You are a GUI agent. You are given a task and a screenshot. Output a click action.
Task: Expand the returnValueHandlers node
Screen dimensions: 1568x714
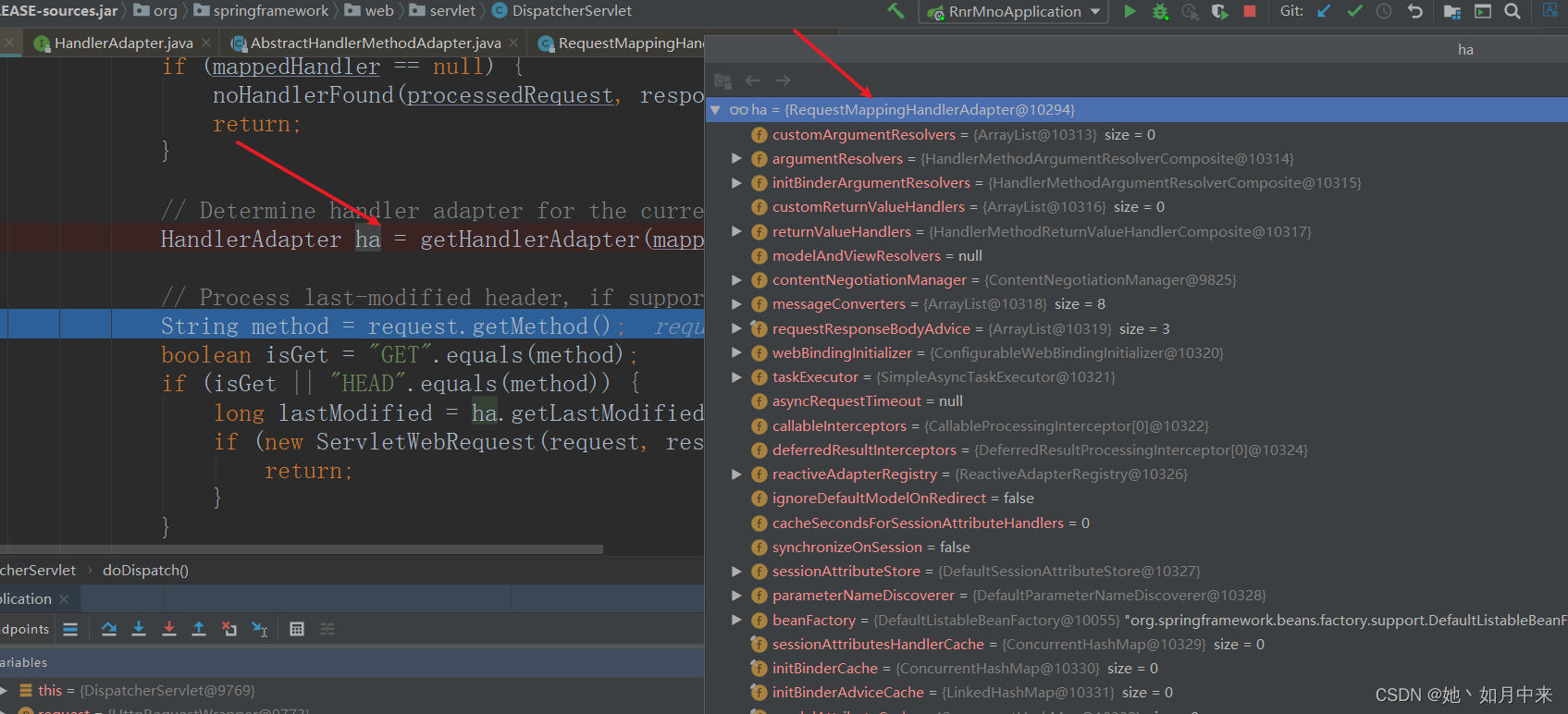(x=736, y=231)
